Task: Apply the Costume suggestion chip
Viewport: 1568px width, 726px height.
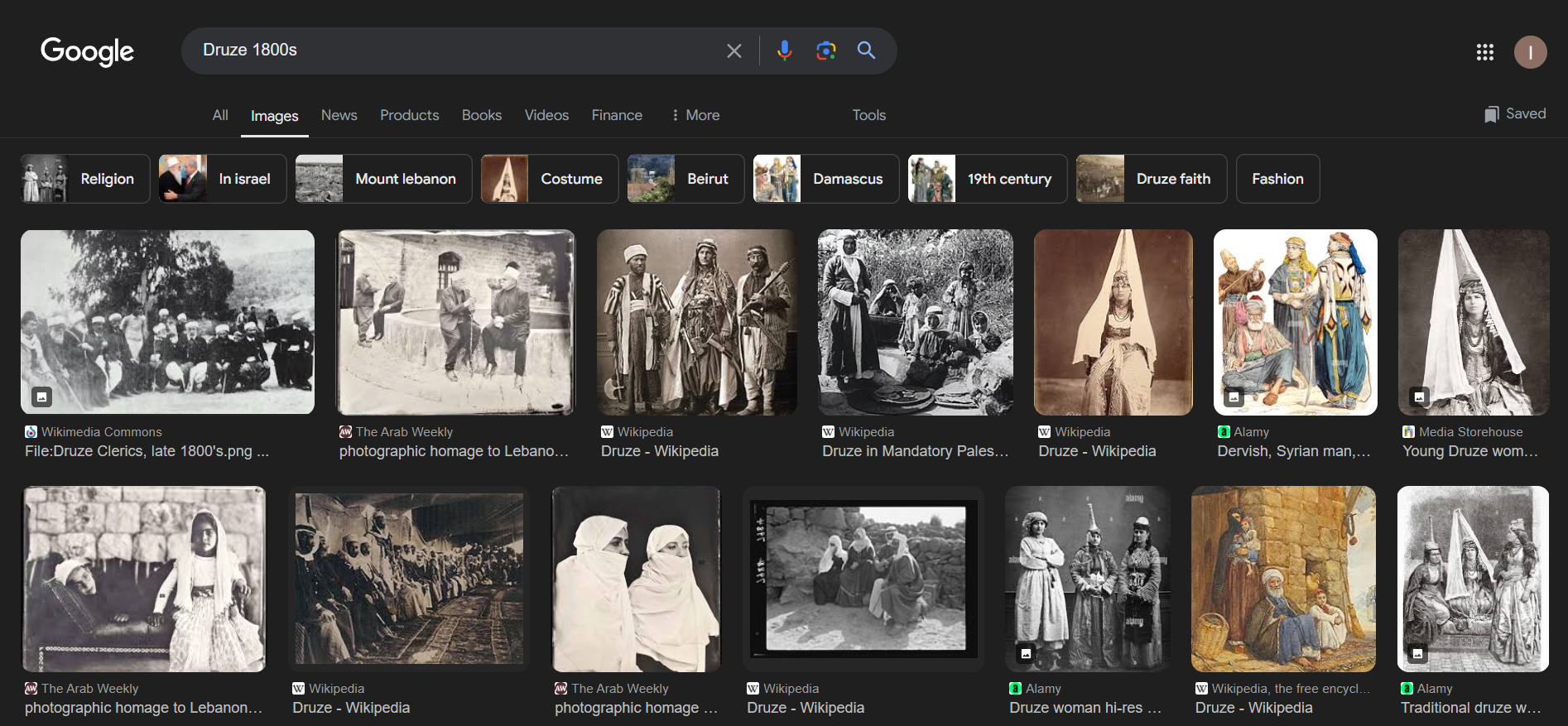Action: [x=550, y=179]
